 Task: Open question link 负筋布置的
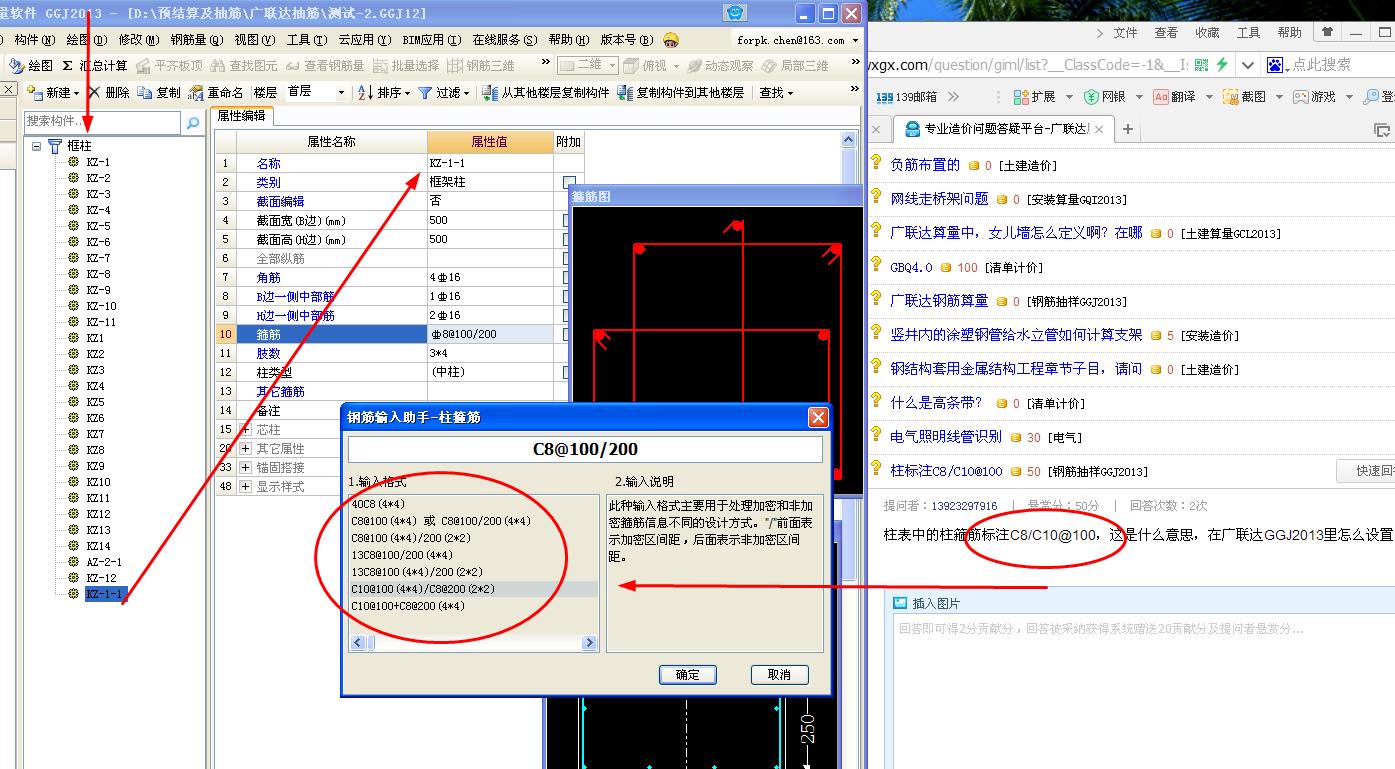(925, 165)
